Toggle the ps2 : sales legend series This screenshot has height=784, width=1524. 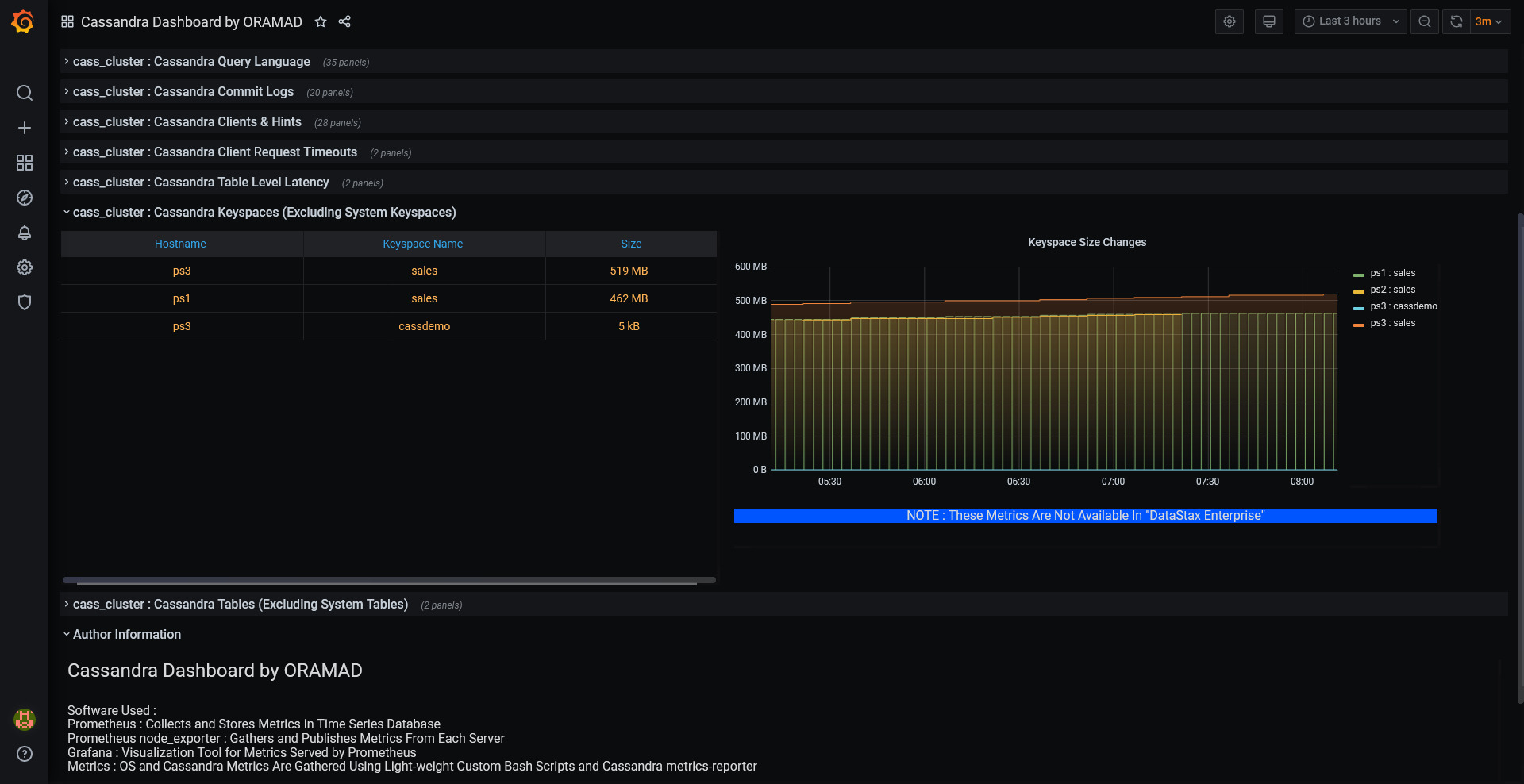click(1392, 290)
